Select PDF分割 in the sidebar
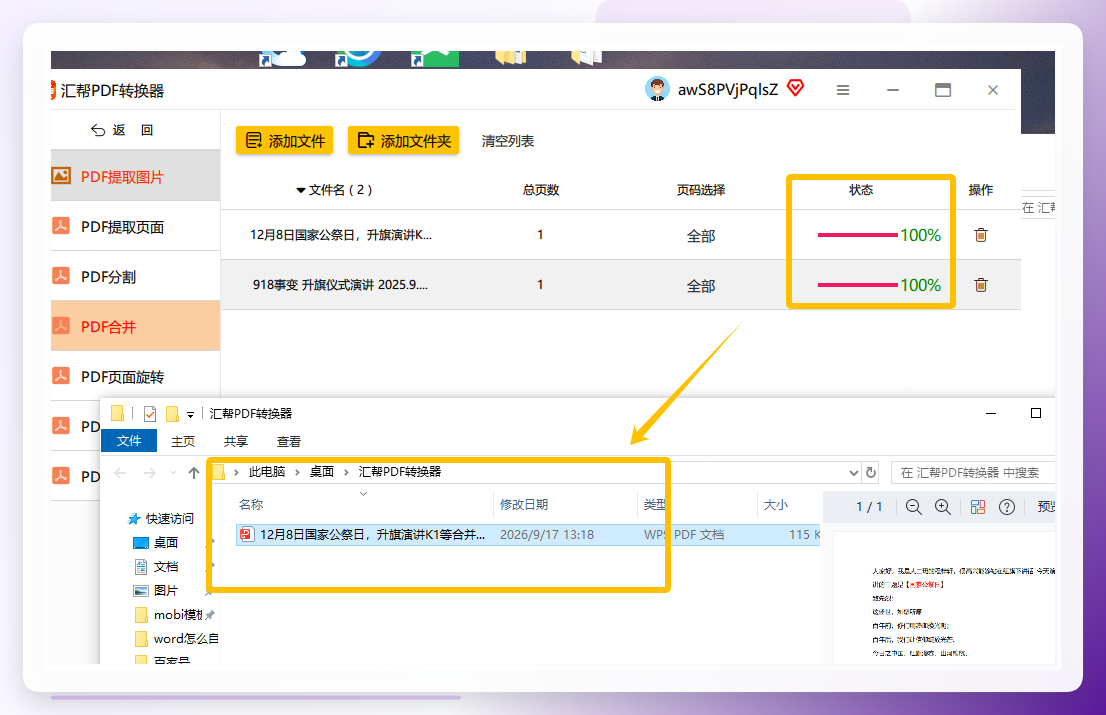Viewport: 1106px width, 715px height. click(x=135, y=276)
